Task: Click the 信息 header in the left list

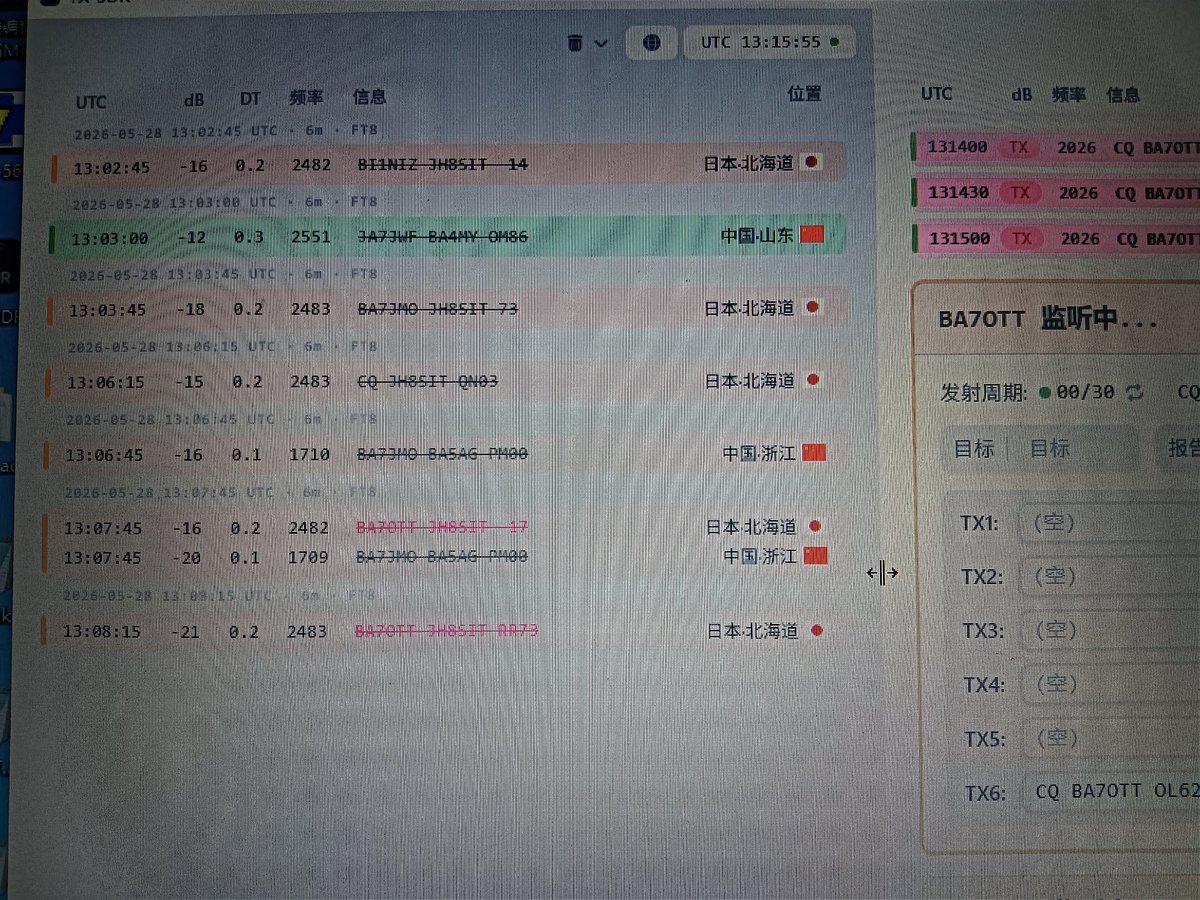Action: pos(369,97)
